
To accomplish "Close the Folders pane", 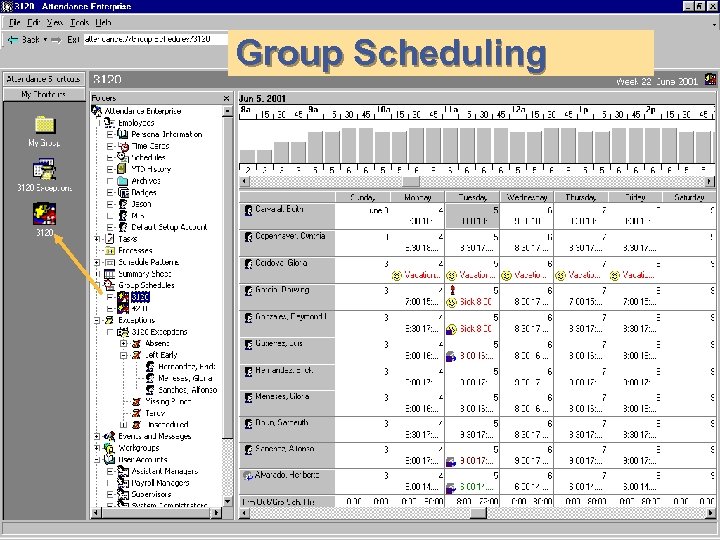I will [226, 98].
